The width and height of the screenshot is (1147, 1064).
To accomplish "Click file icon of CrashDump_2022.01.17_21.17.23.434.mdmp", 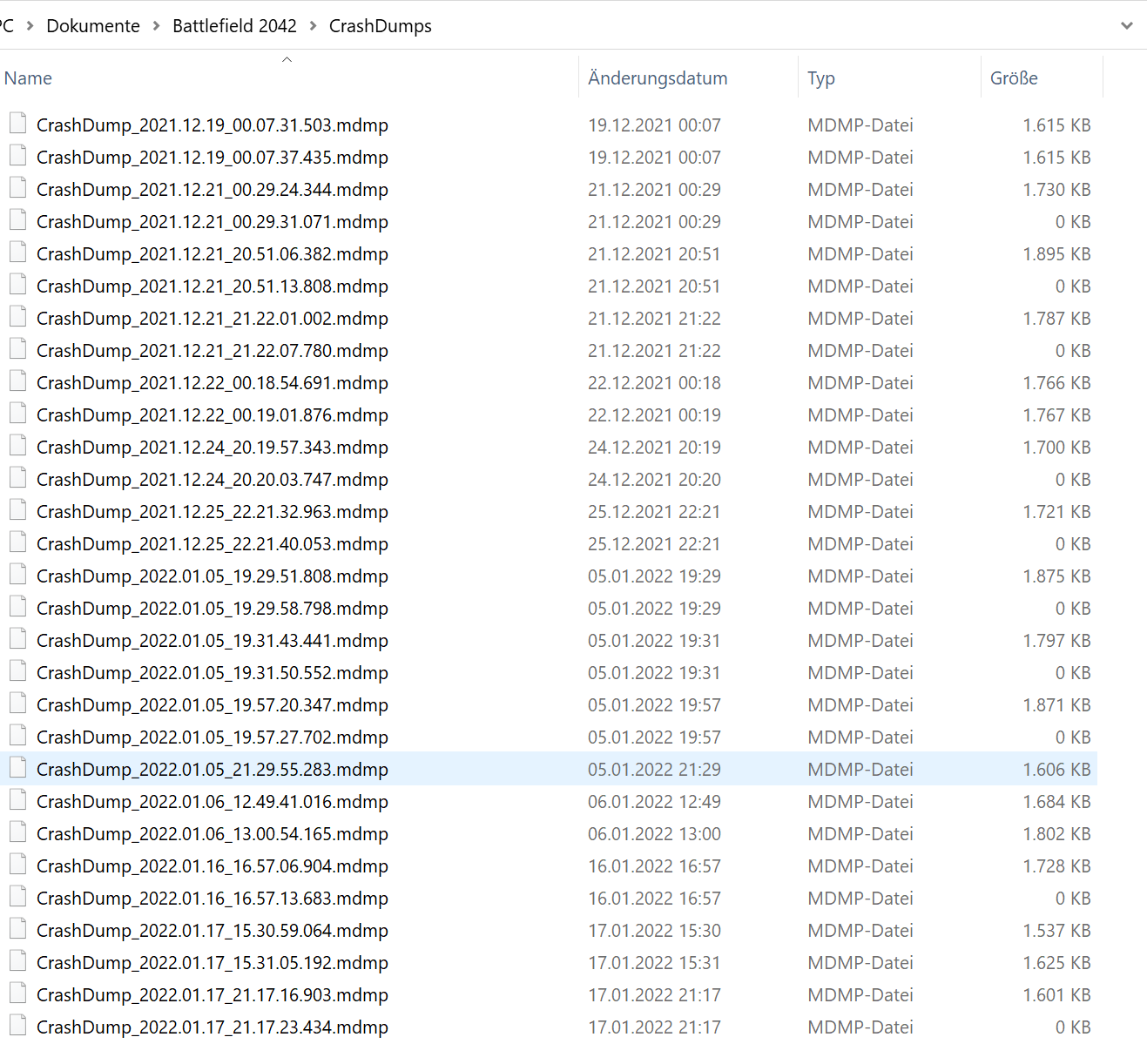I will [x=17, y=1027].
